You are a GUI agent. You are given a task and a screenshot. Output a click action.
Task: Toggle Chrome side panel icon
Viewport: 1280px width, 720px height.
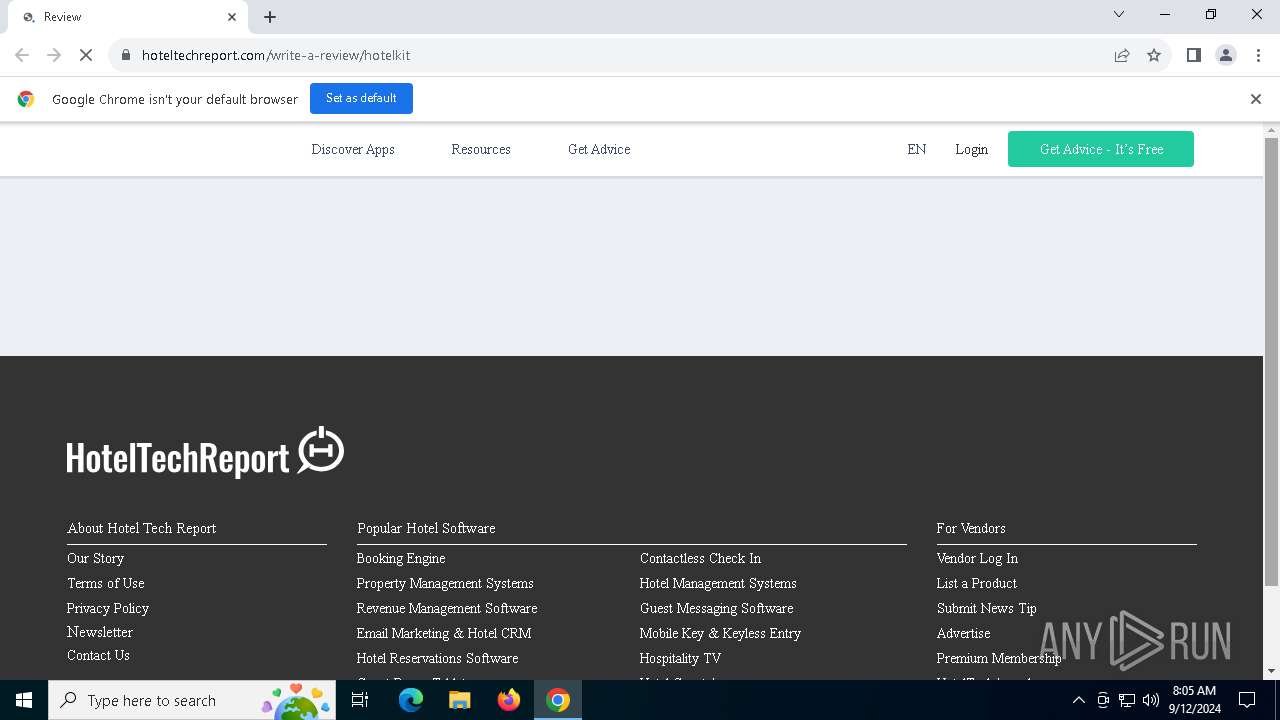point(1193,55)
